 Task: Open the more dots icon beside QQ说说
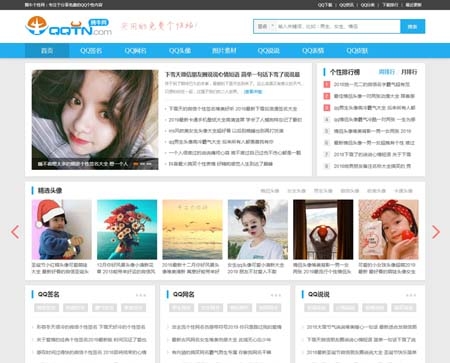411,295
